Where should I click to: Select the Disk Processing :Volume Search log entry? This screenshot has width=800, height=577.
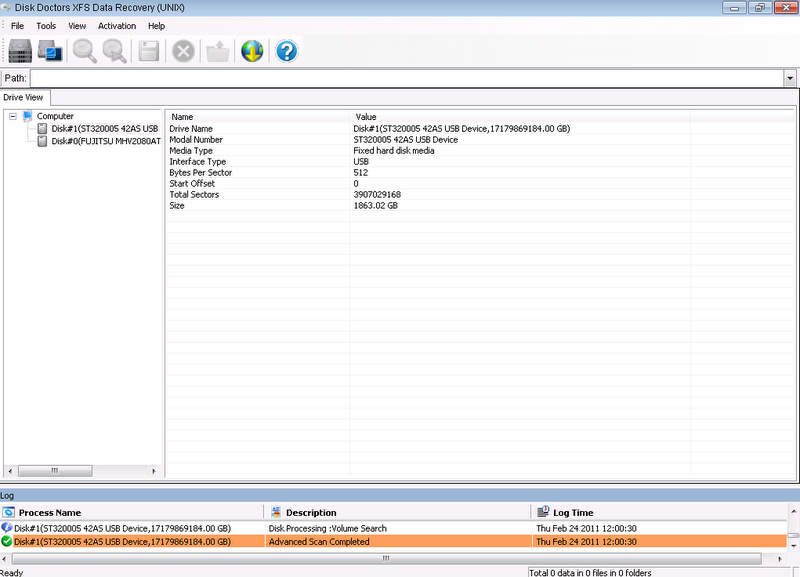click(x=393, y=528)
